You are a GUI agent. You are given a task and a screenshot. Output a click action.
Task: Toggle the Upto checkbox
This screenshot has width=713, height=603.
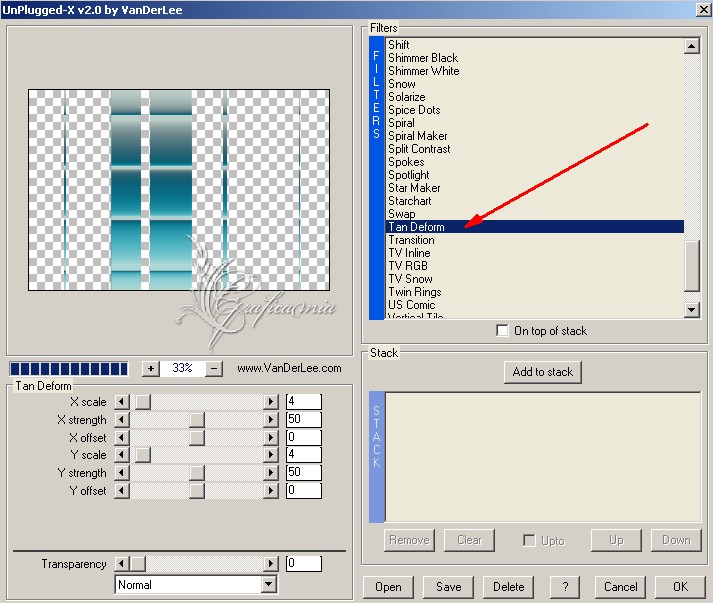[x=529, y=540]
